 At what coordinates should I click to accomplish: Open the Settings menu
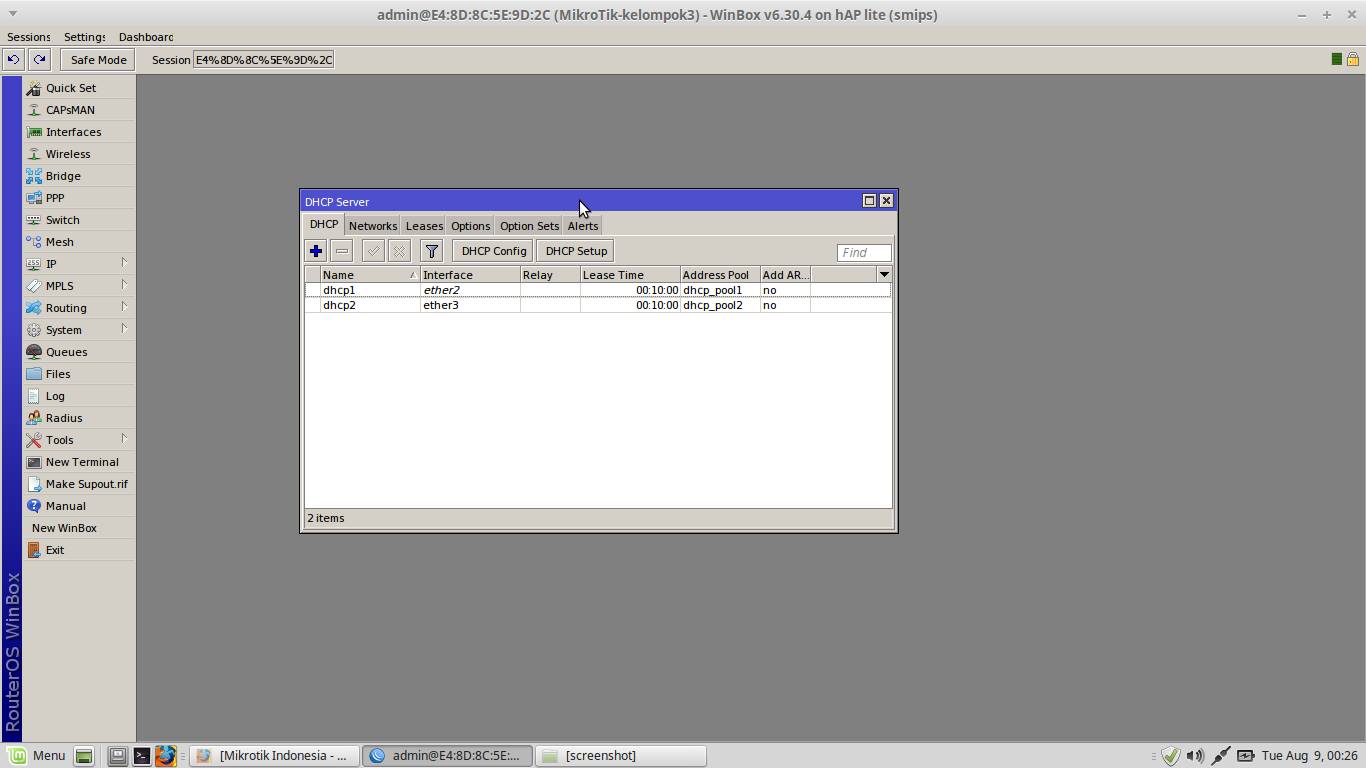click(85, 37)
